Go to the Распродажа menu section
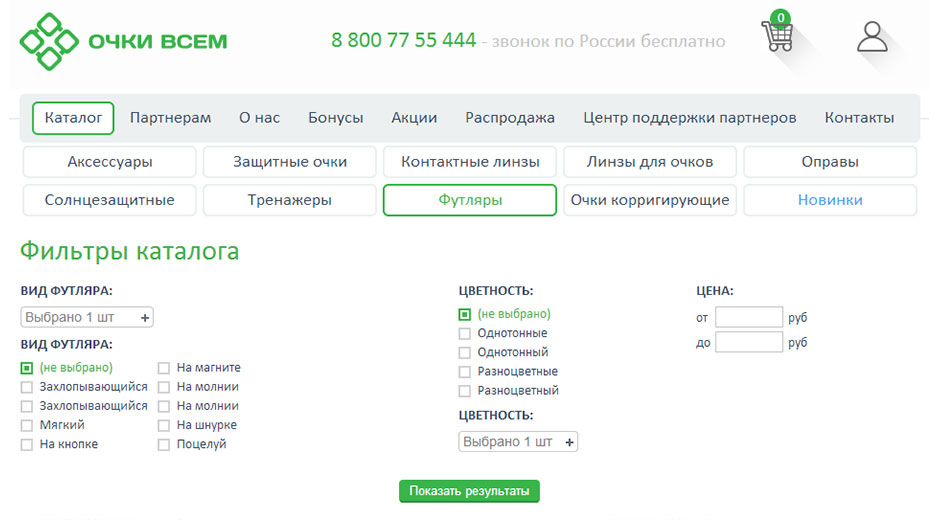The width and height of the screenshot is (940, 520). pos(510,118)
